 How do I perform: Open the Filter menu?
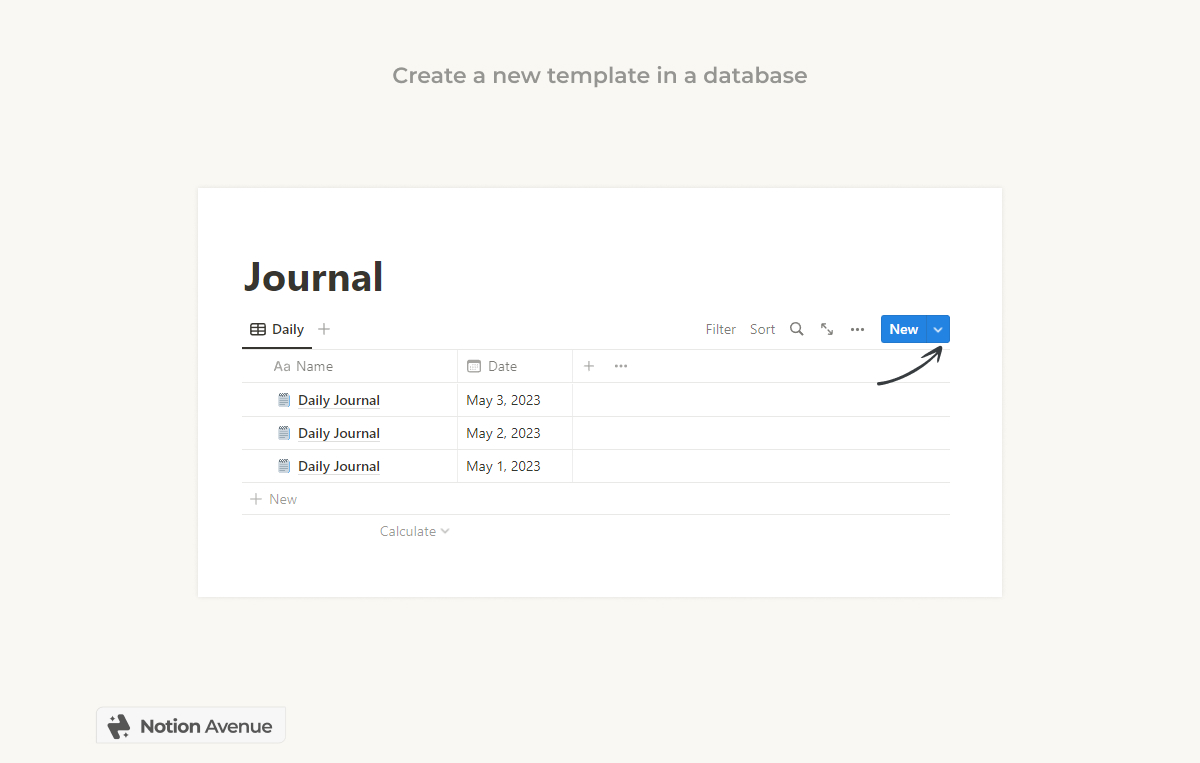tap(720, 328)
